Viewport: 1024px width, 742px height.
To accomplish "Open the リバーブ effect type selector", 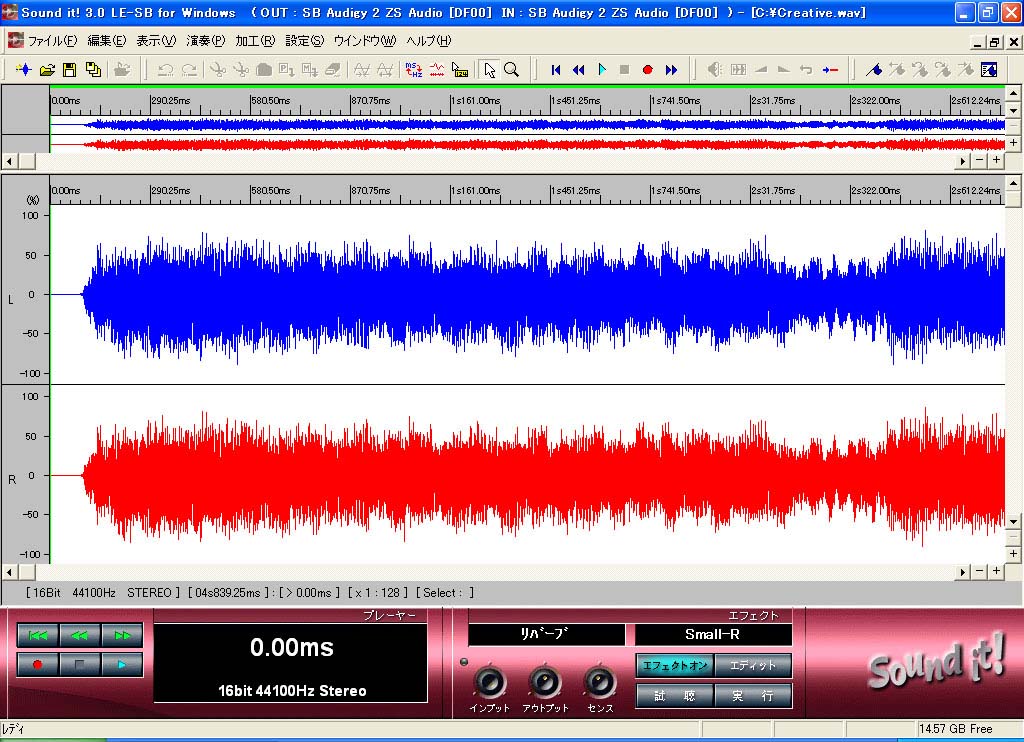I will pos(546,634).
